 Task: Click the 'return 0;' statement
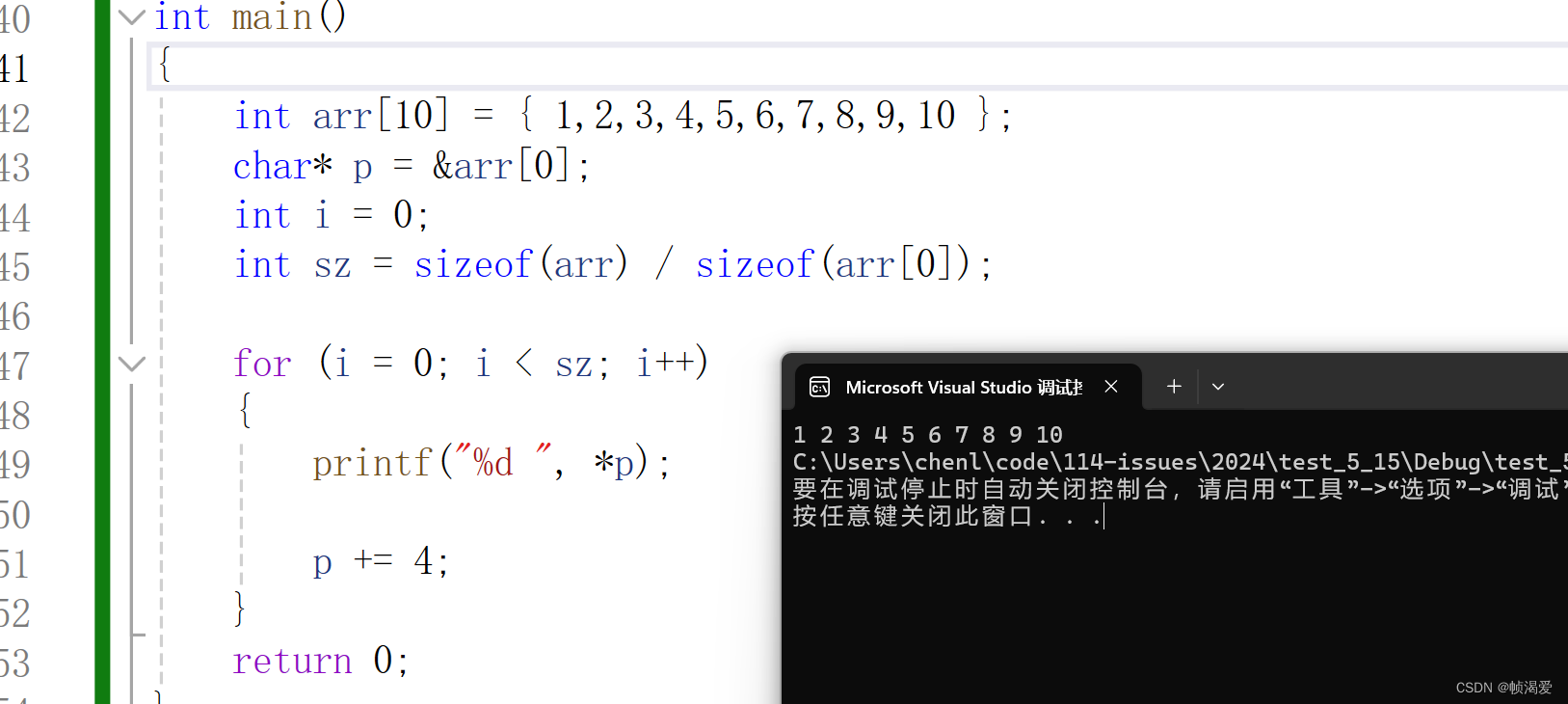click(x=321, y=661)
